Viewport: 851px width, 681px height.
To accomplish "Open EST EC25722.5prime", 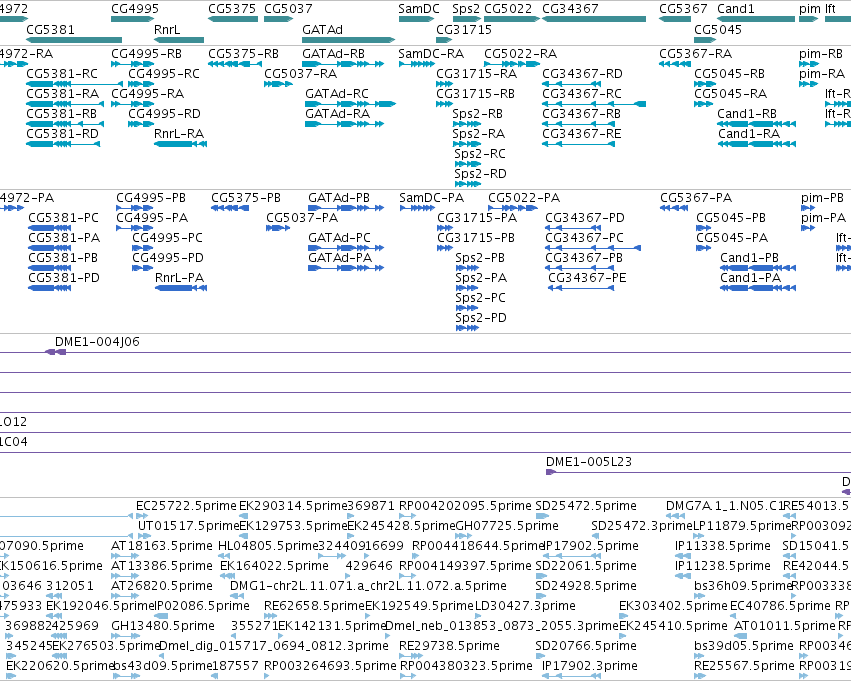I will click(186, 506).
